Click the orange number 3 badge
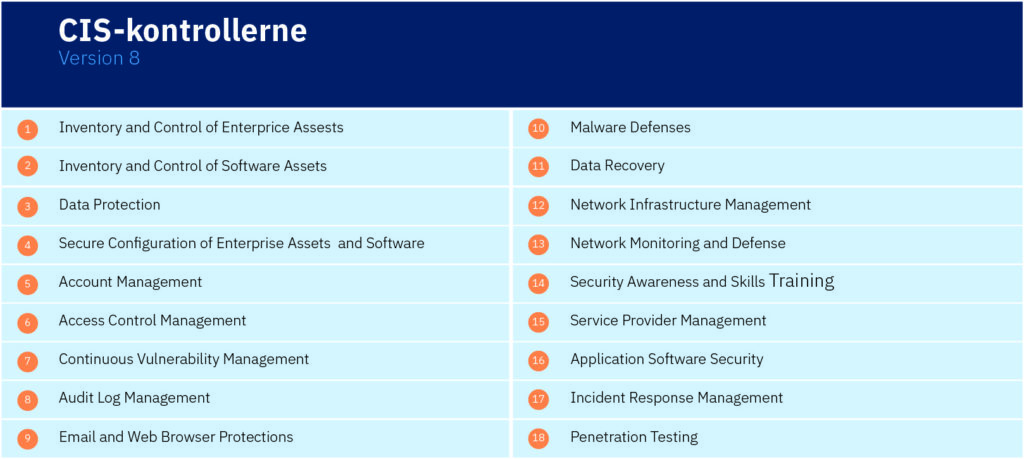Image resolution: width=1024 pixels, height=459 pixels. [x=27, y=206]
